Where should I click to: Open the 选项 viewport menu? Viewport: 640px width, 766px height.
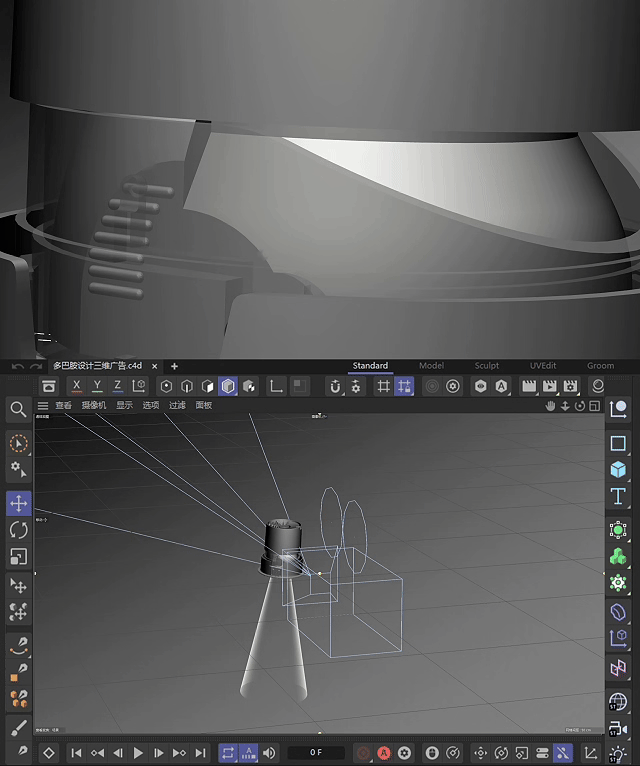[150, 405]
